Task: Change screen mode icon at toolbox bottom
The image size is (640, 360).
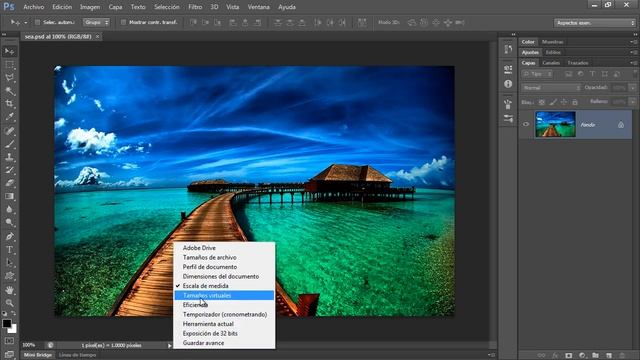Action: click(9, 354)
